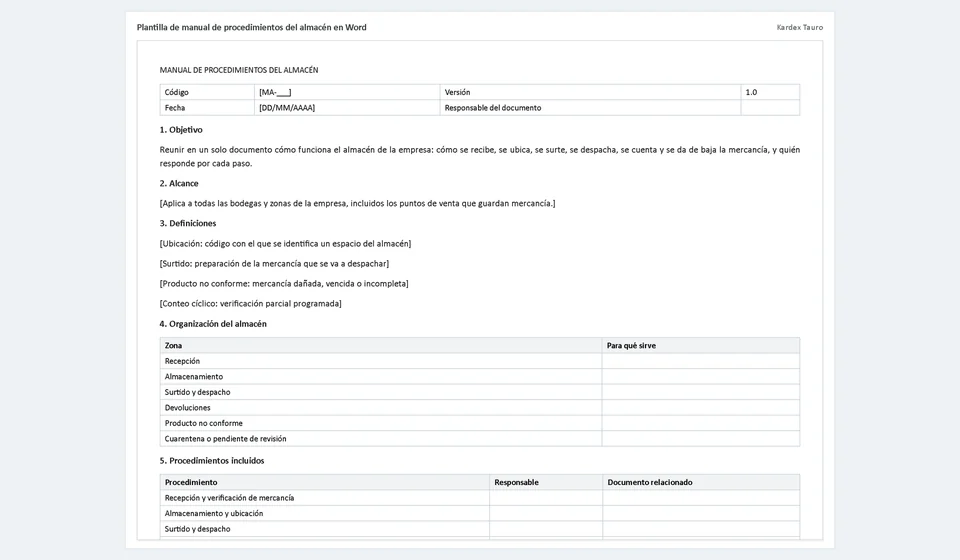Screen dimensions: 960x560
Task: Click the 'Responsable' column header
Action: 546,482
